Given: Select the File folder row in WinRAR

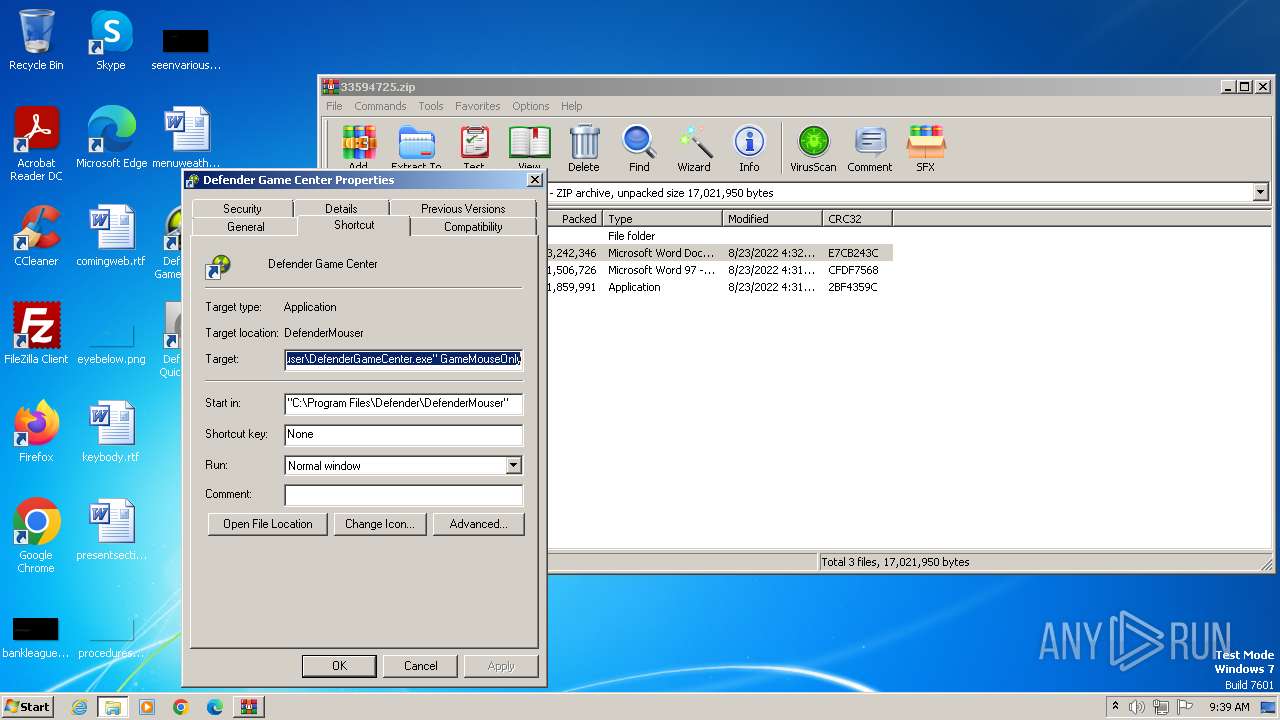Looking at the screenshot, I should click(720, 236).
